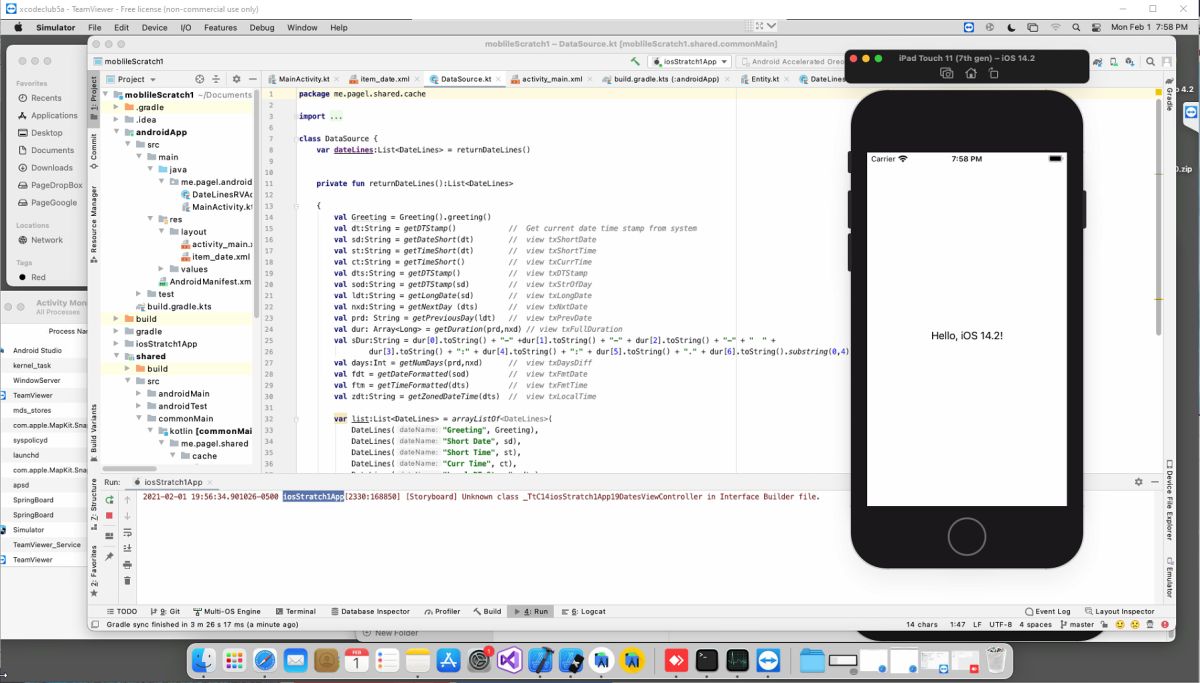Open Finder from the Dock
Image resolution: width=1200 pixels, height=683 pixels.
tap(203, 660)
